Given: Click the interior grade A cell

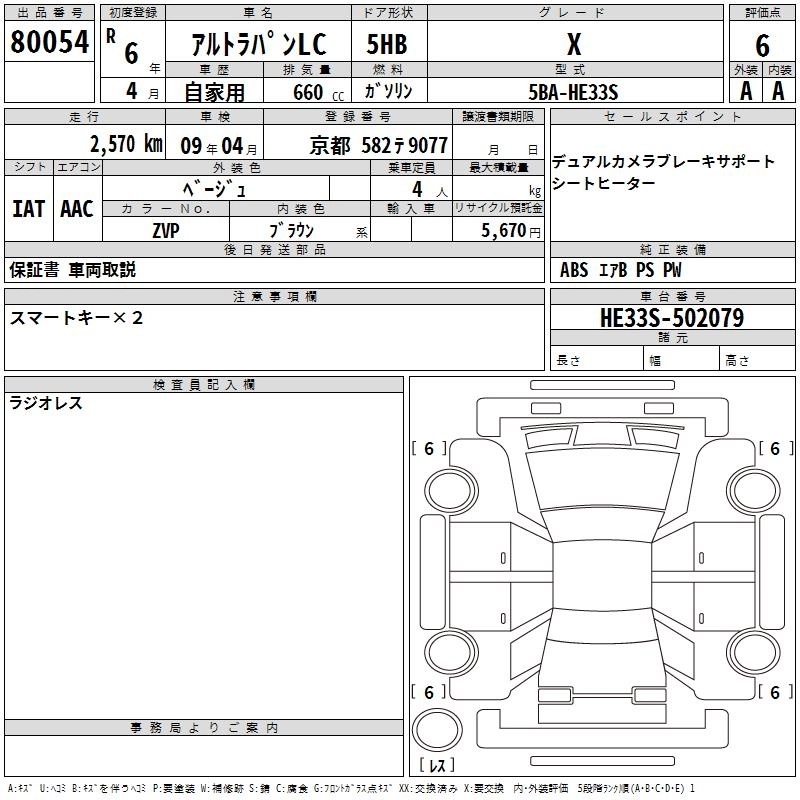Looking at the screenshot, I should click(x=778, y=91).
